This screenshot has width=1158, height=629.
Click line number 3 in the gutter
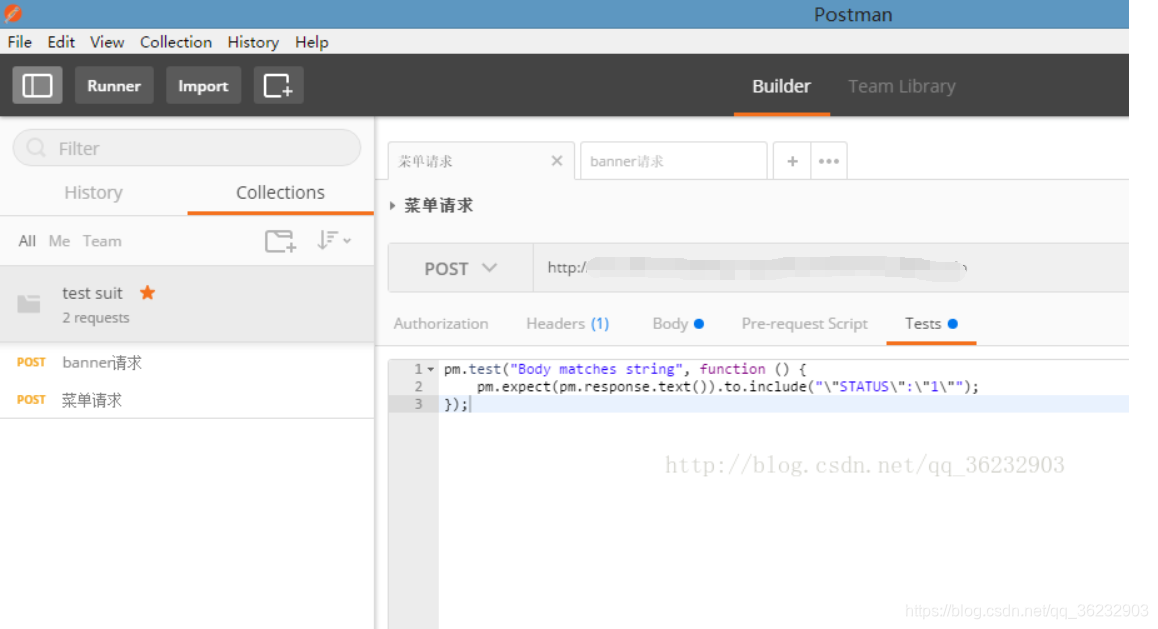tap(419, 404)
